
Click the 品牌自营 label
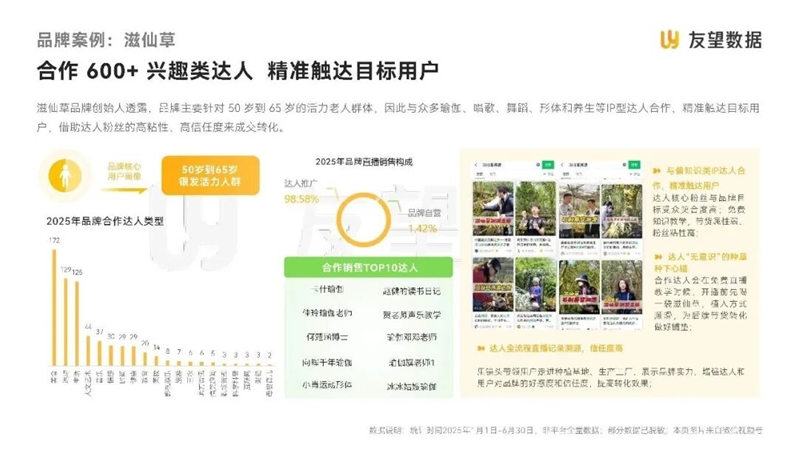424,213
